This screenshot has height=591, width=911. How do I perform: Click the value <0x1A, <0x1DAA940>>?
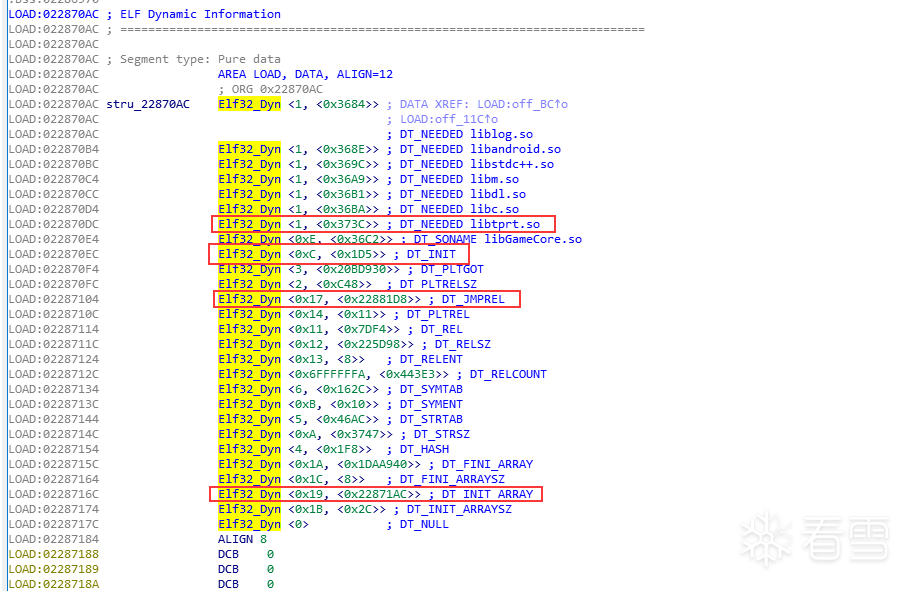(x=354, y=464)
